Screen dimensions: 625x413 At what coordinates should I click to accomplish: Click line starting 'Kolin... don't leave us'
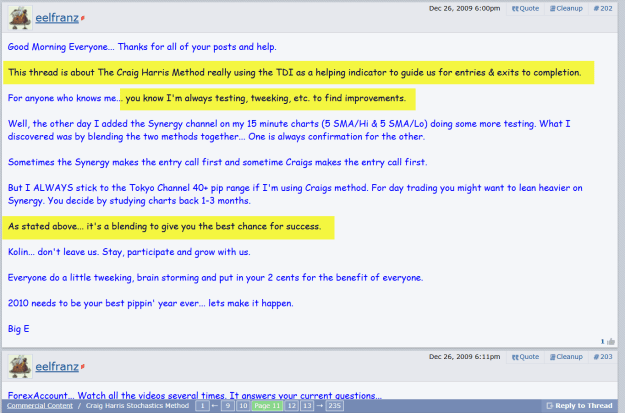pyautogui.click(x=129, y=252)
